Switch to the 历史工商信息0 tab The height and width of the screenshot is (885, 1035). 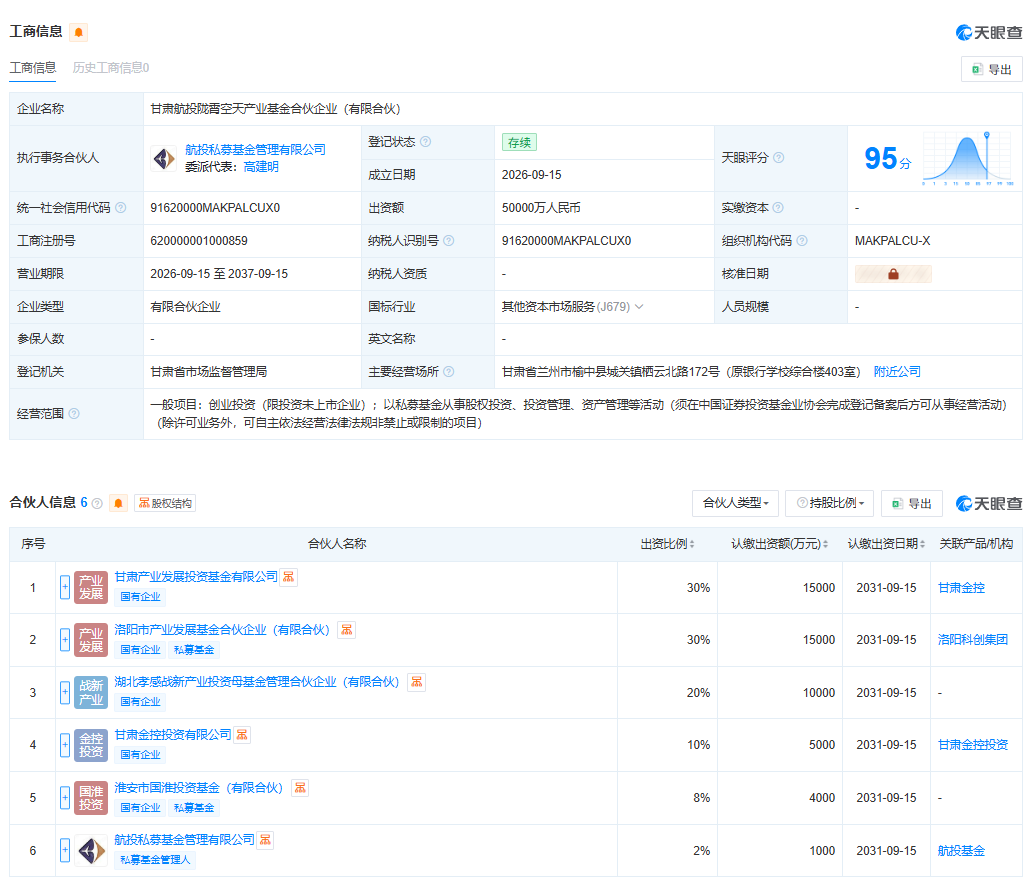pyautogui.click(x=111, y=68)
